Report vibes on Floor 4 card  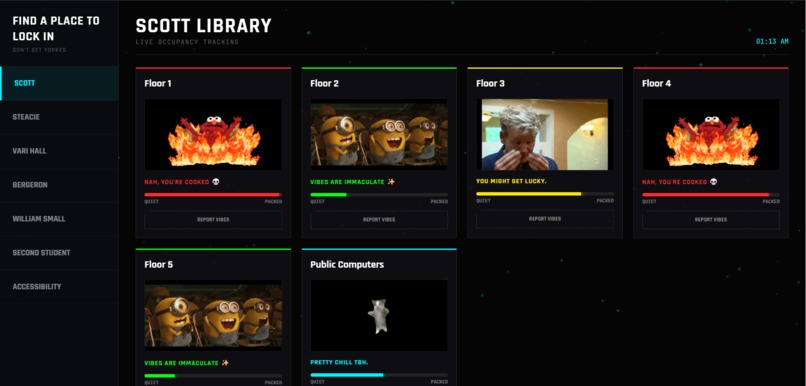tap(711, 220)
